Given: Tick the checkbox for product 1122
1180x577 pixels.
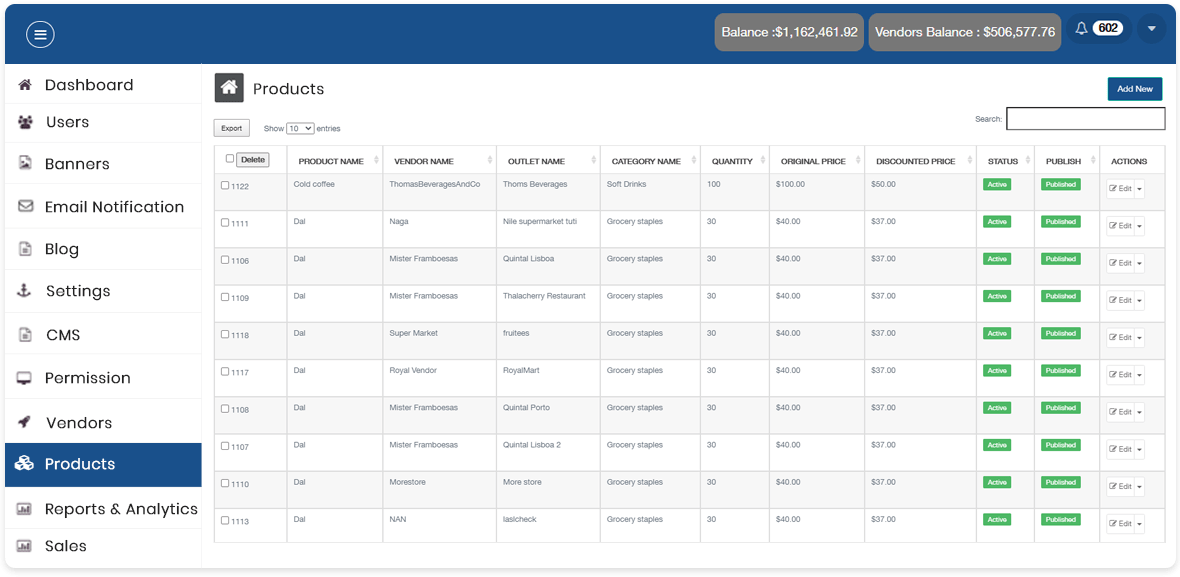Looking at the screenshot, I should click(225, 186).
